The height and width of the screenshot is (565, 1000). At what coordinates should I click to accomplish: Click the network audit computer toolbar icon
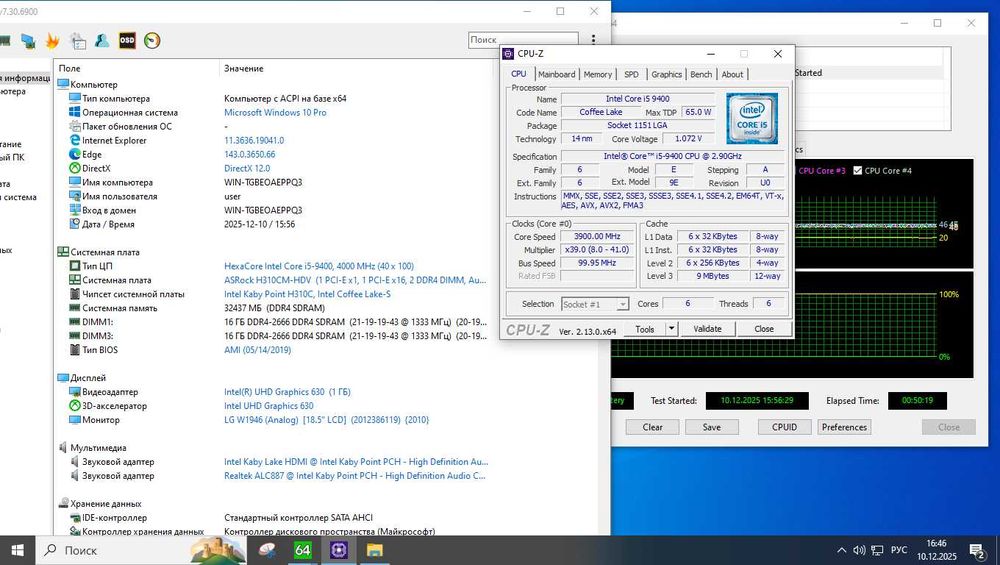[x=27, y=41]
